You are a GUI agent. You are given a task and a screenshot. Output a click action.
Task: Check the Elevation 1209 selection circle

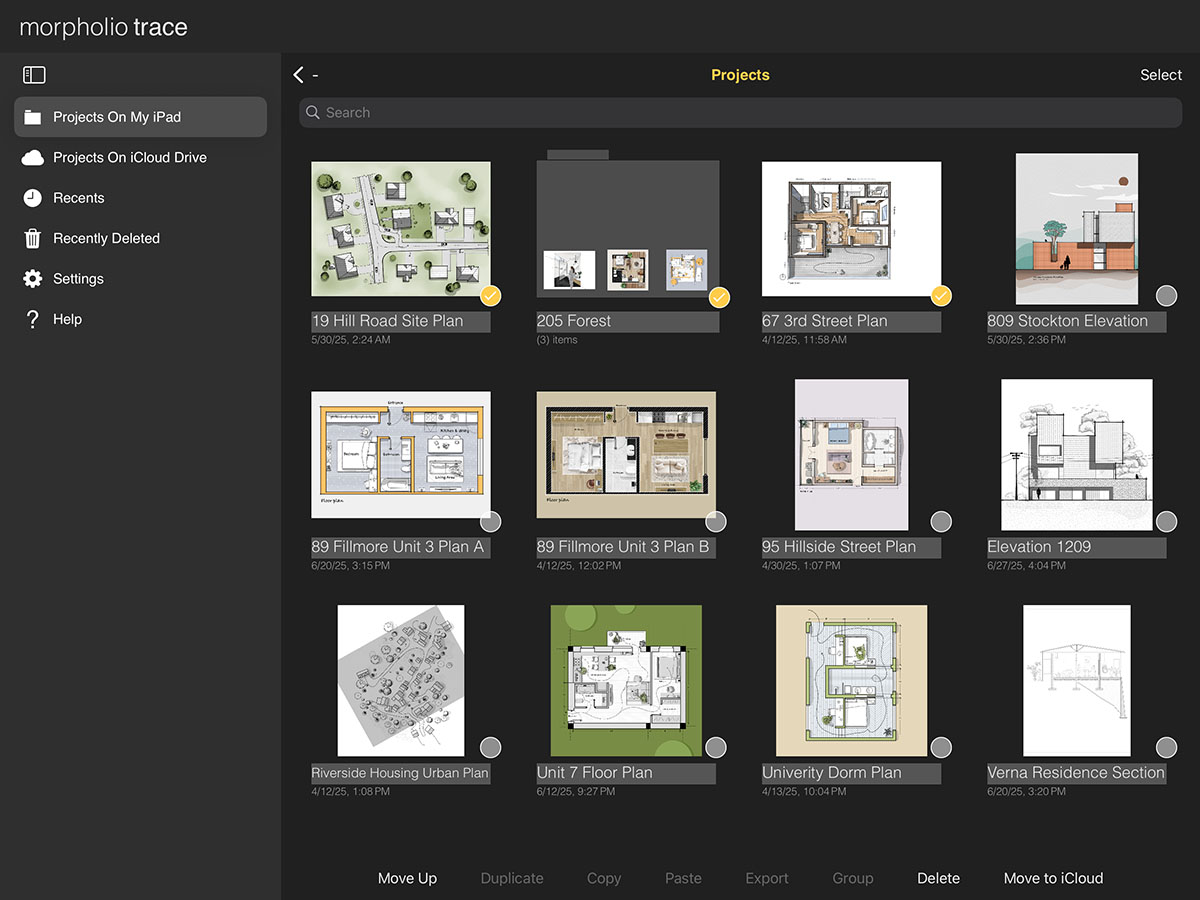tap(1166, 521)
